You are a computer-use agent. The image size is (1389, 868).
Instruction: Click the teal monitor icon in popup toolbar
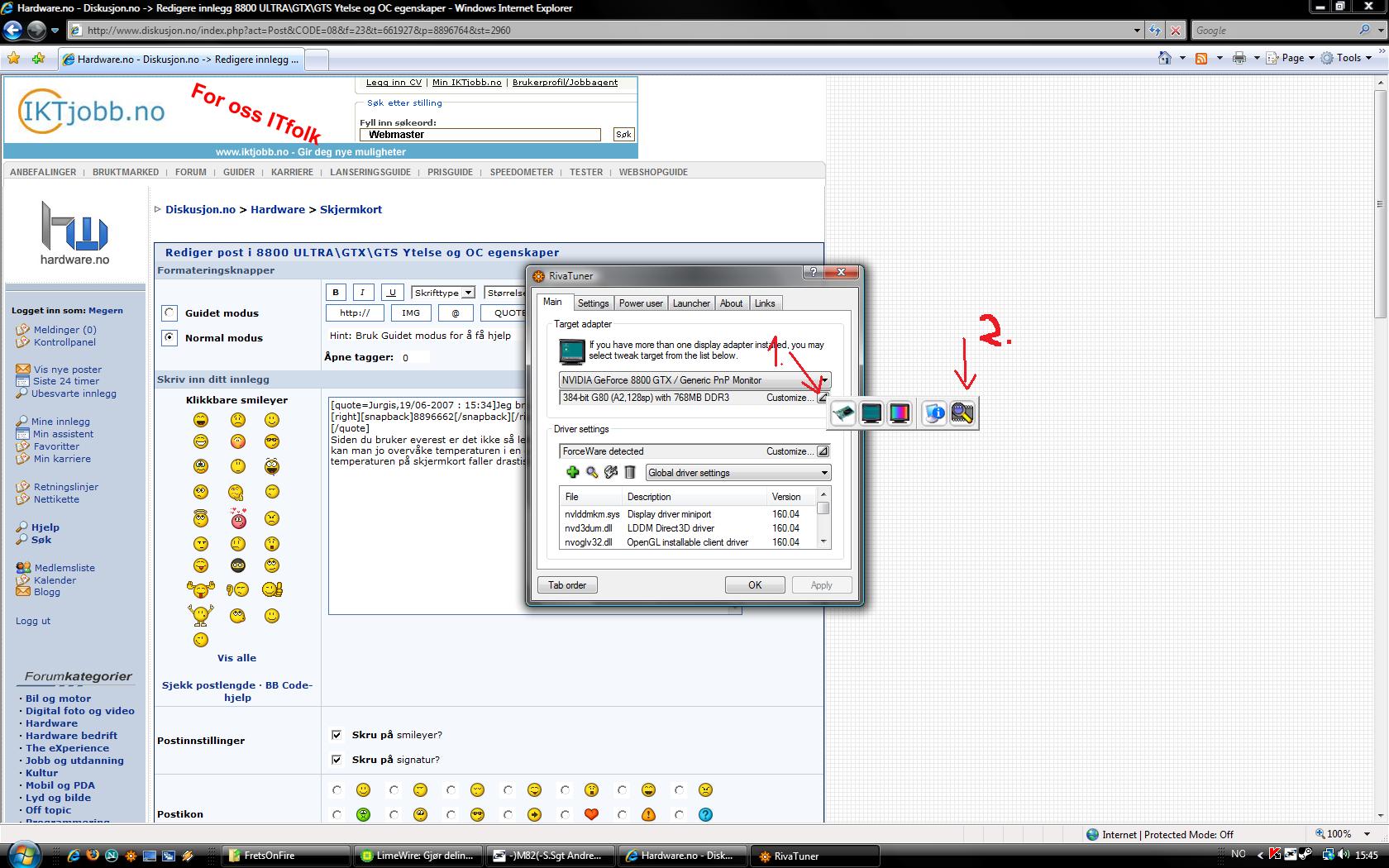(x=871, y=413)
